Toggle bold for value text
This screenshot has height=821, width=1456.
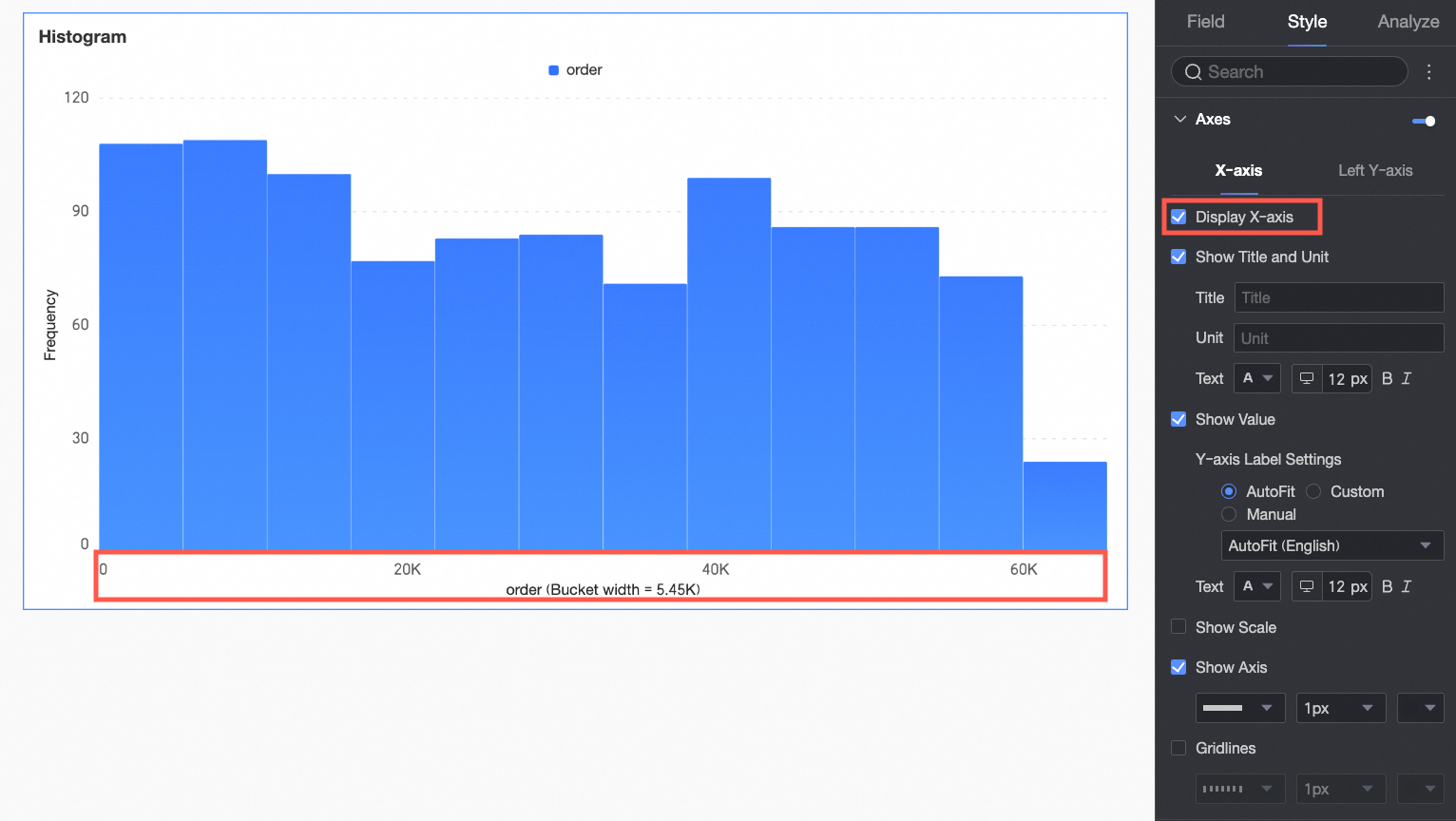click(x=1388, y=586)
